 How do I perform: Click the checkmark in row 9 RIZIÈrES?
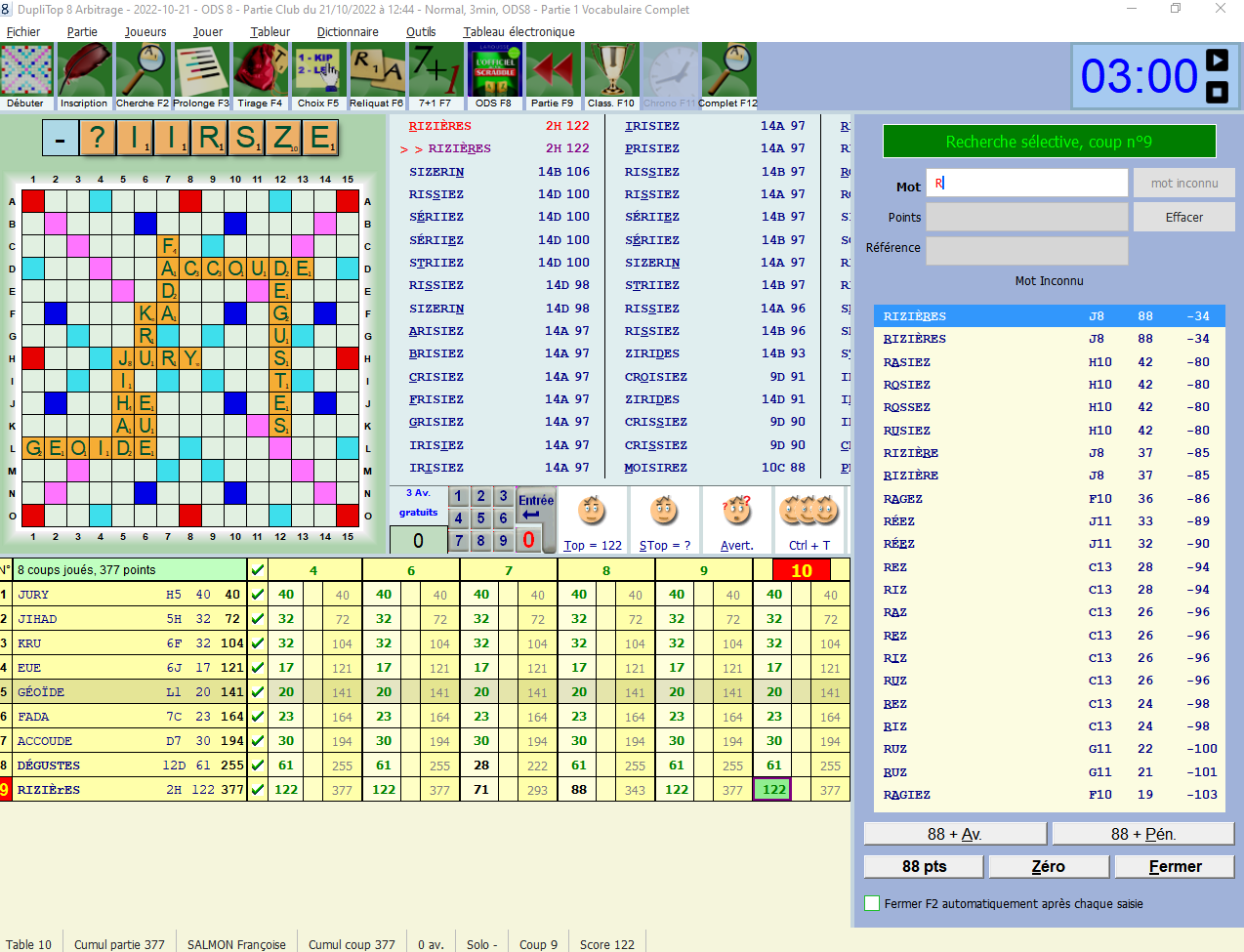pyautogui.click(x=257, y=789)
